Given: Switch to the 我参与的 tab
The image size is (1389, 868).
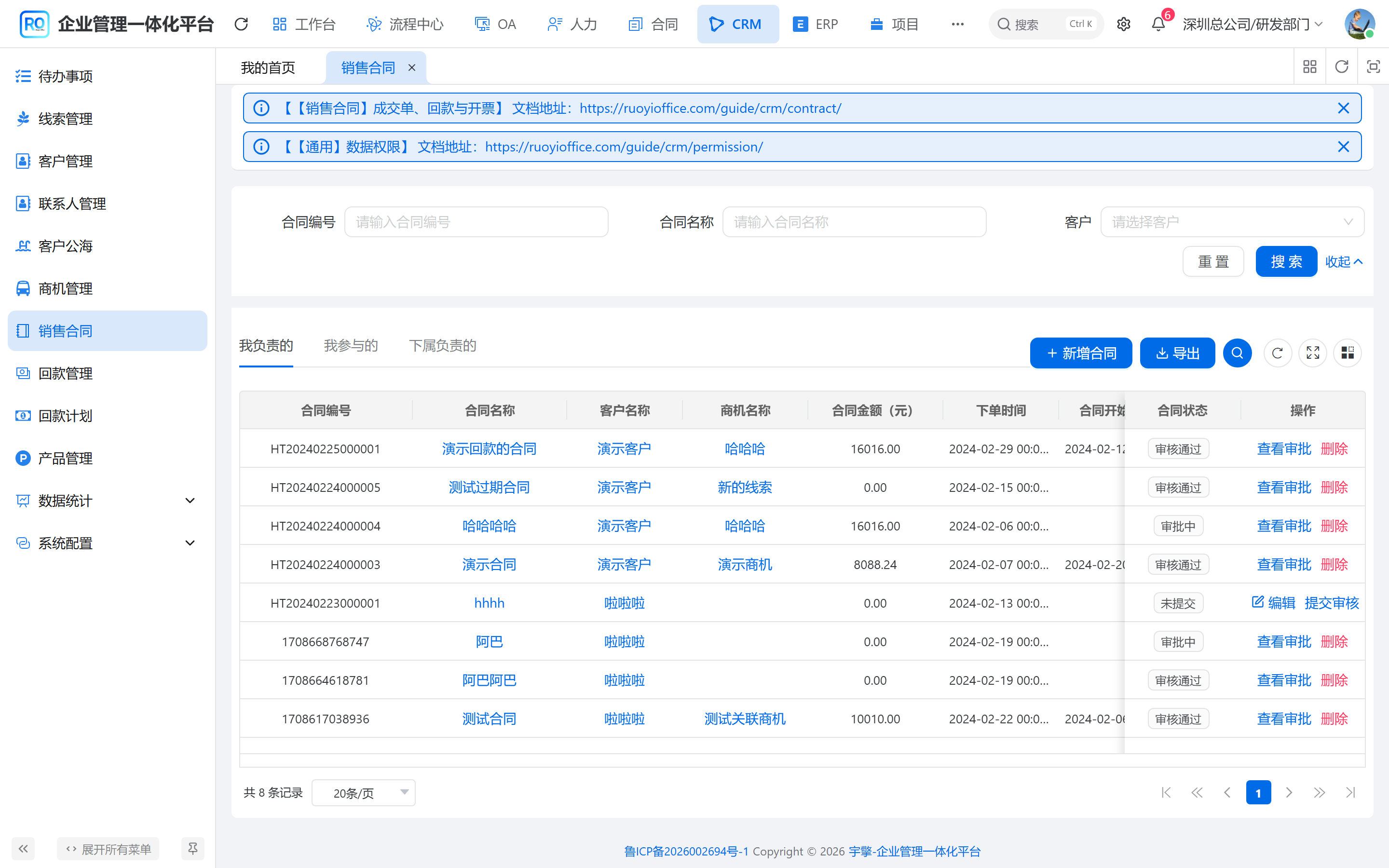Looking at the screenshot, I should [351, 346].
